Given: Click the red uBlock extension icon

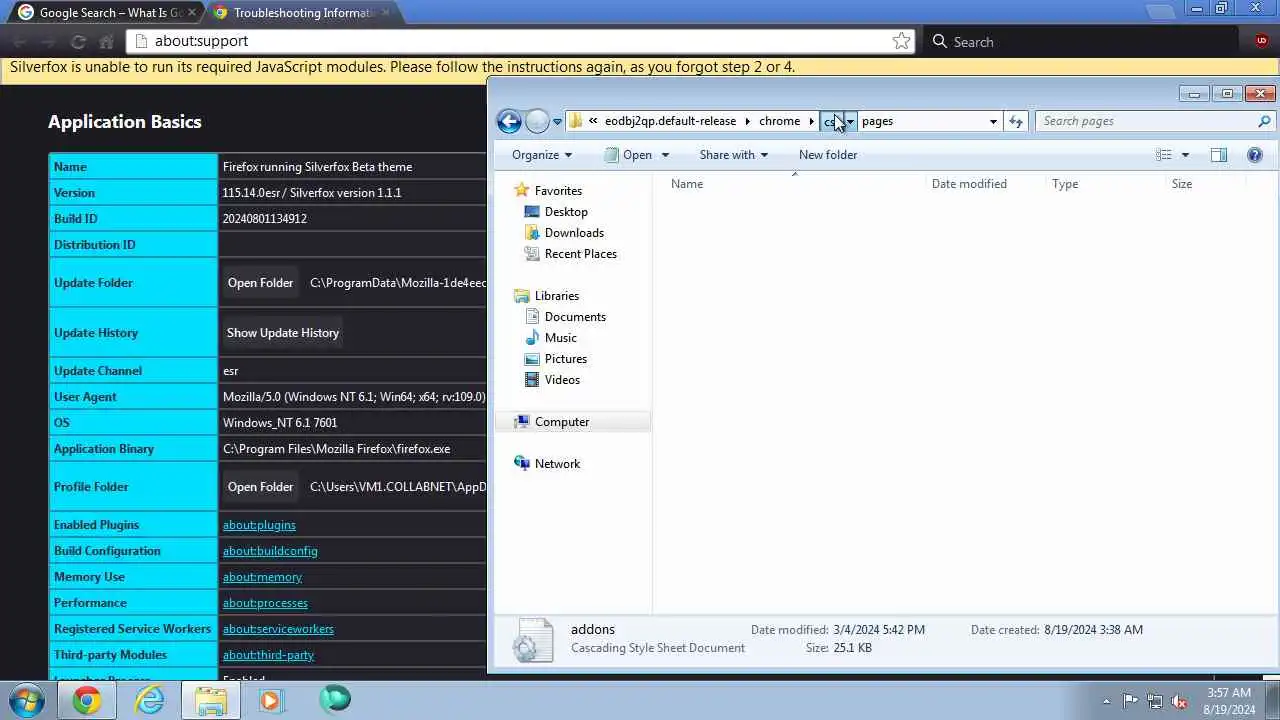Looking at the screenshot, I should point(1261,41).
